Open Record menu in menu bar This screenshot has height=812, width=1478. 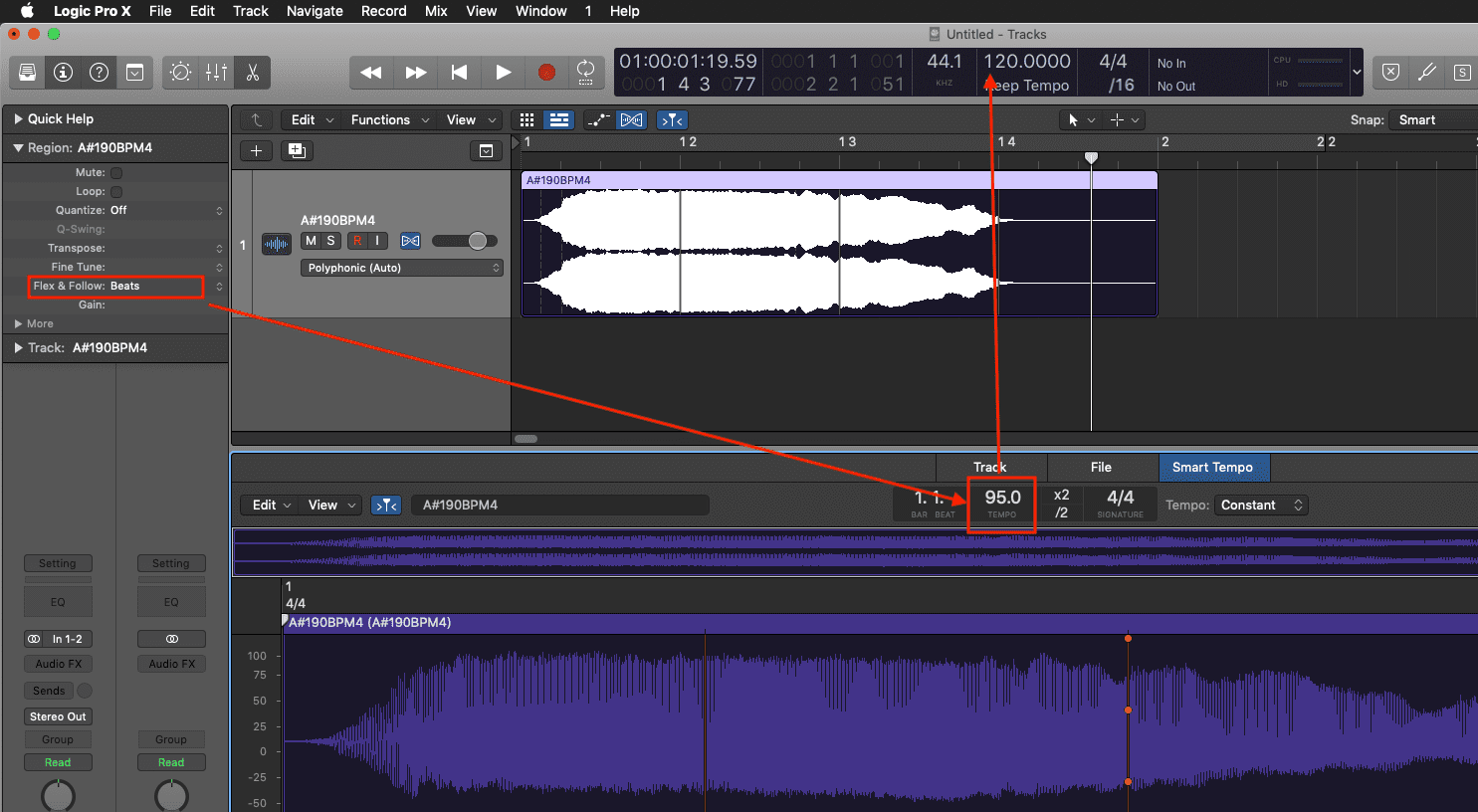[384, 11]
